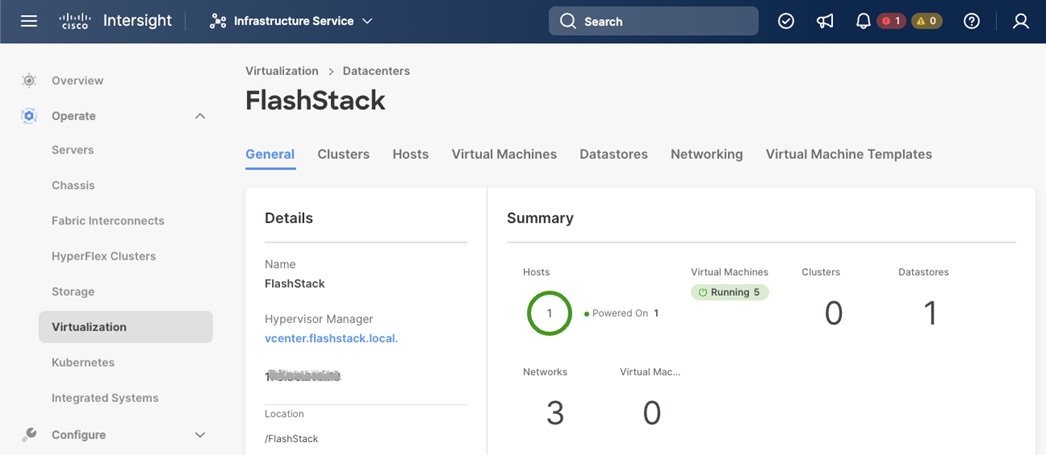This screenshot has height=455, width=1046.
Task: Select Configure in the sidebar
Action: coord(79,435)
